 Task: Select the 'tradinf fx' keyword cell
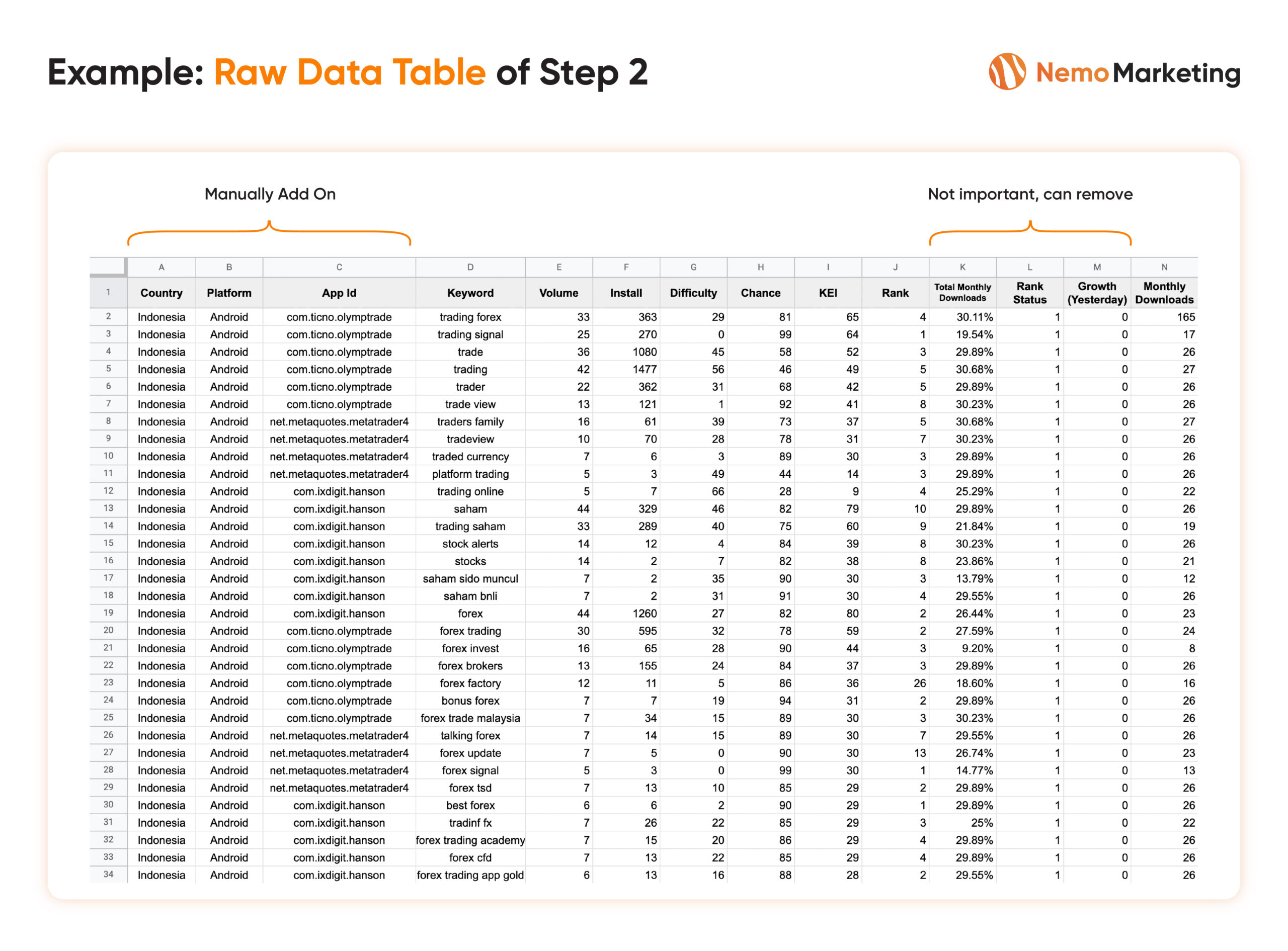pos(470,822)
